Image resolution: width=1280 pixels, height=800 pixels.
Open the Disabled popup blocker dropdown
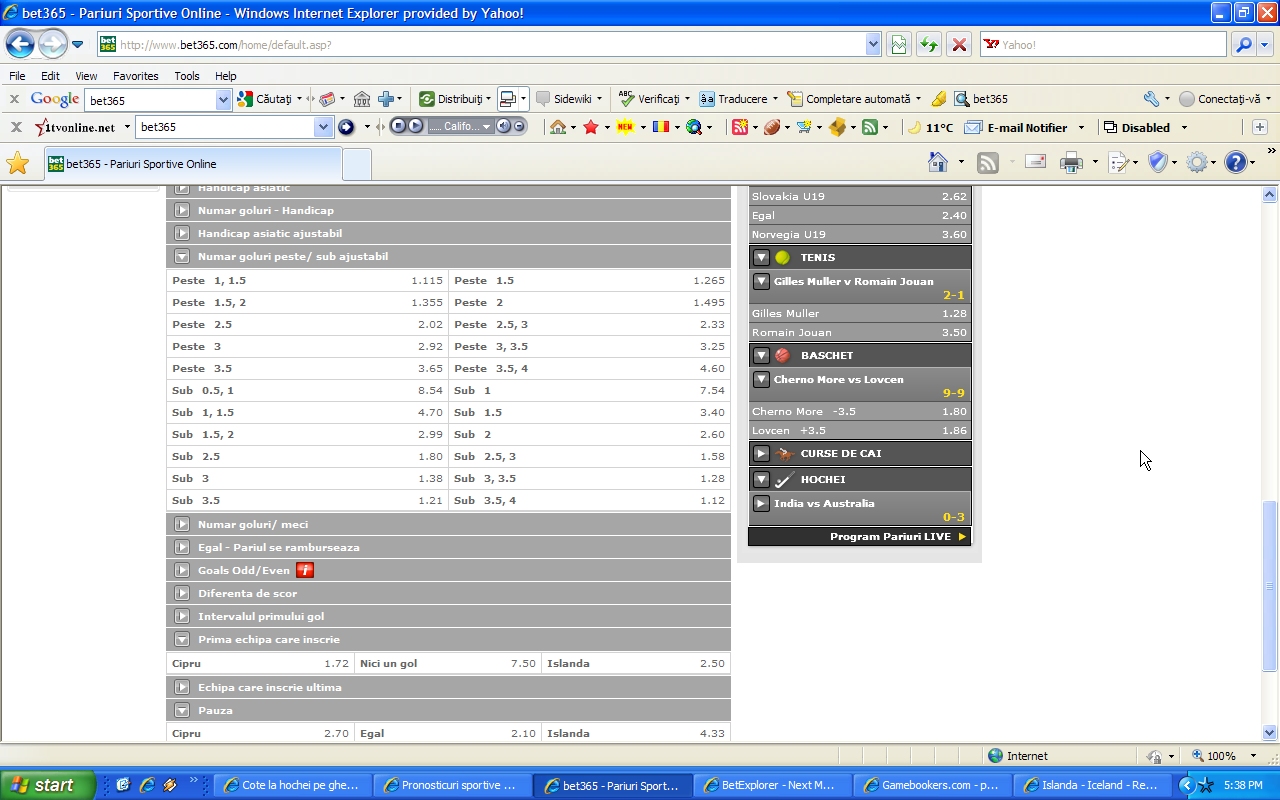click(1184, 127)
